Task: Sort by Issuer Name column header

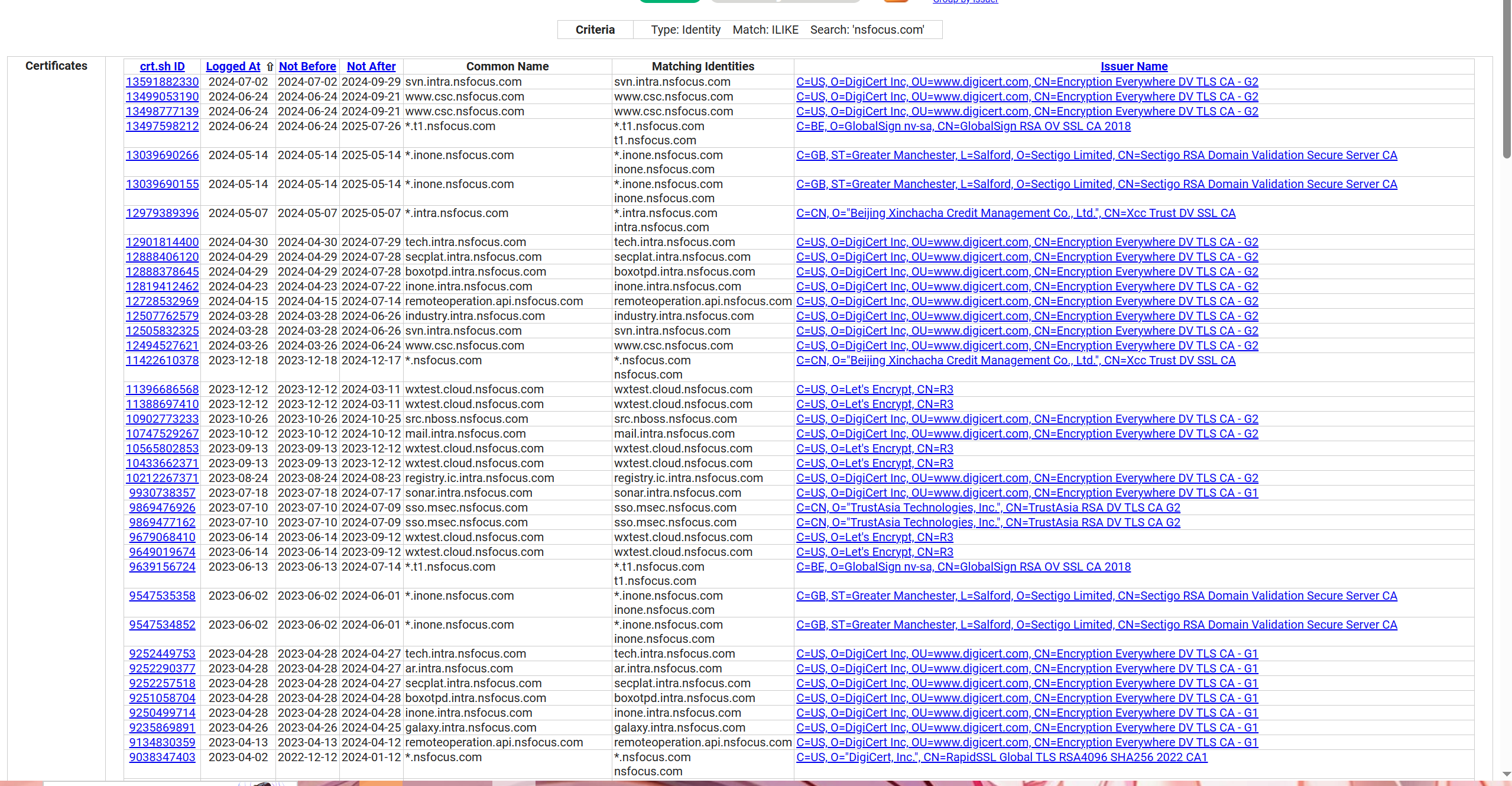Action: pyautogui.click(x=1134, y=67)
